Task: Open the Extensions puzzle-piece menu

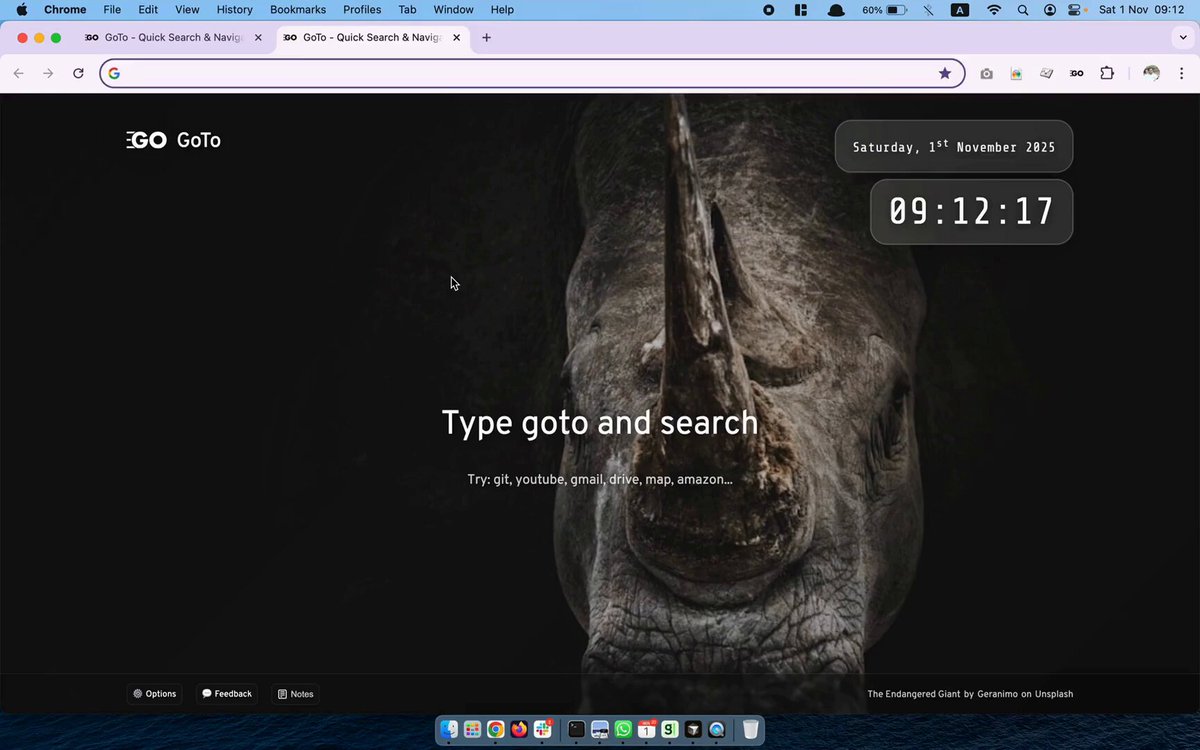Action: click(1106, 73)
